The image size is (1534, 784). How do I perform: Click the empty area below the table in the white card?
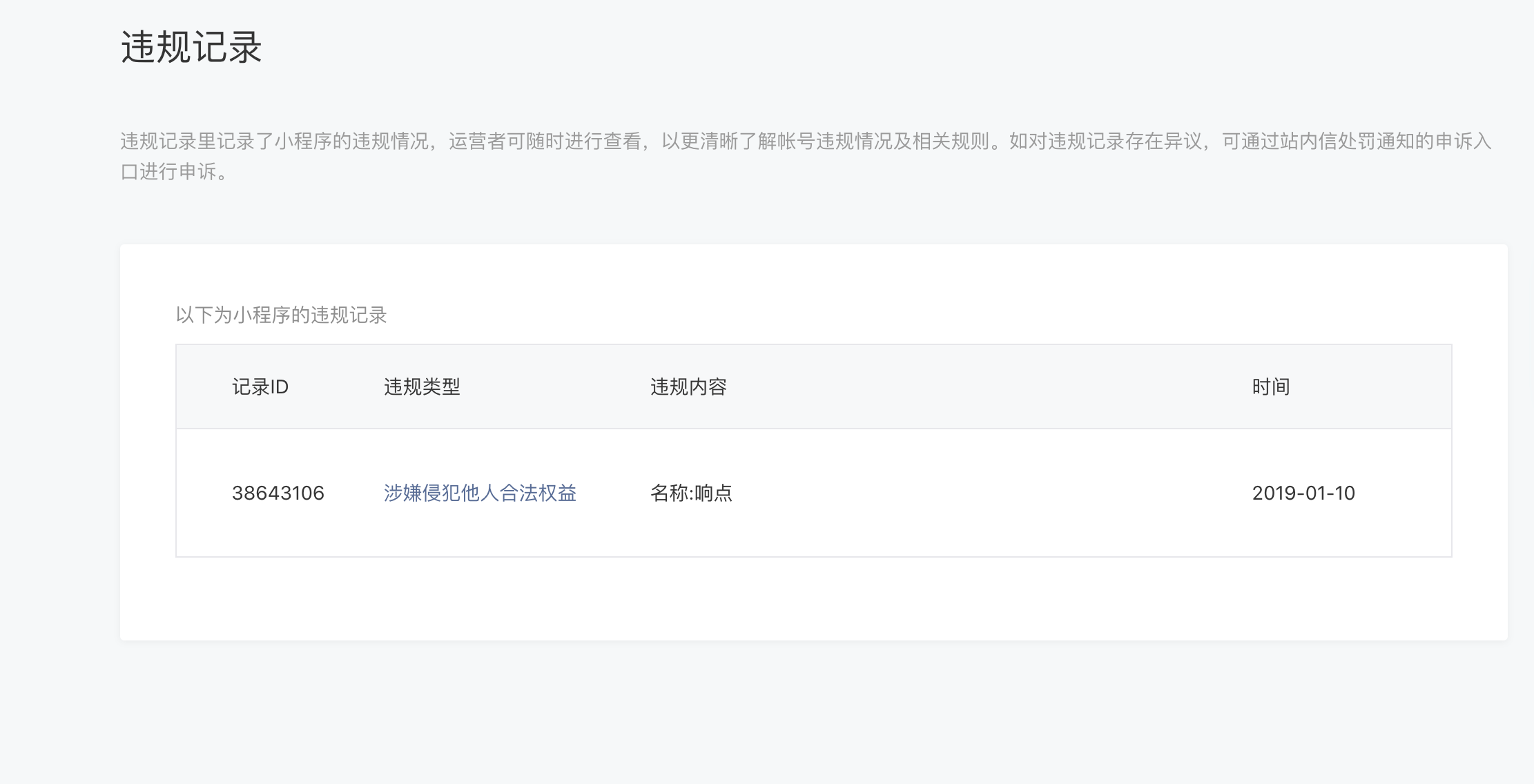pos(813,599)
